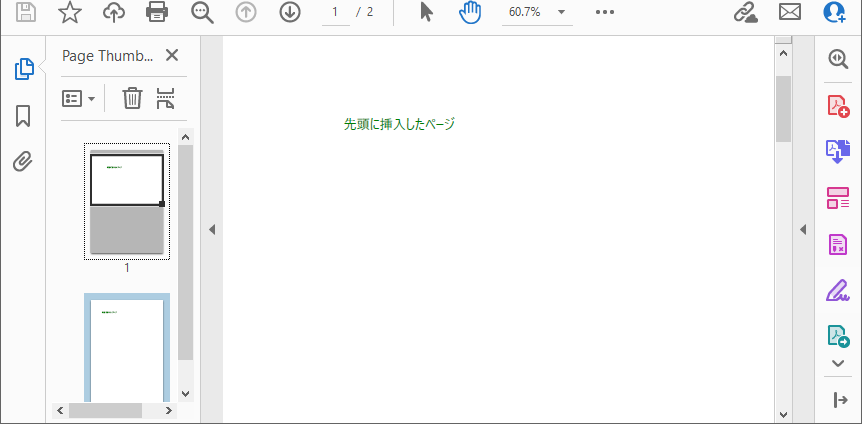This screenshot has height=424, width=862.
Task: Open the Attachments paperclip panel
Action: pyautogui.click(x=23, y=162)
